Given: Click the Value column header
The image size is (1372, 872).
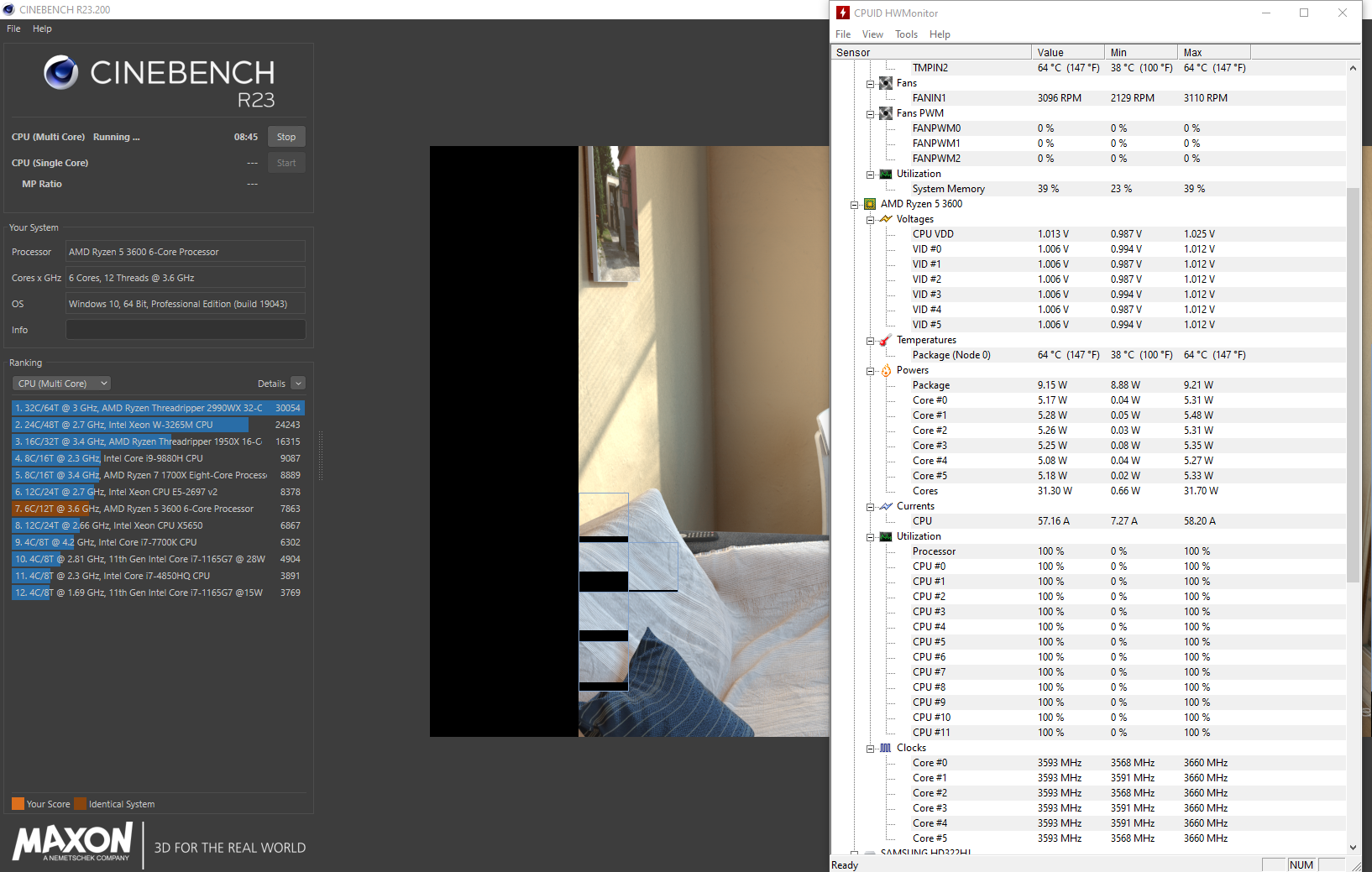Looking at the screenshot, I should tap(1068, 52).
